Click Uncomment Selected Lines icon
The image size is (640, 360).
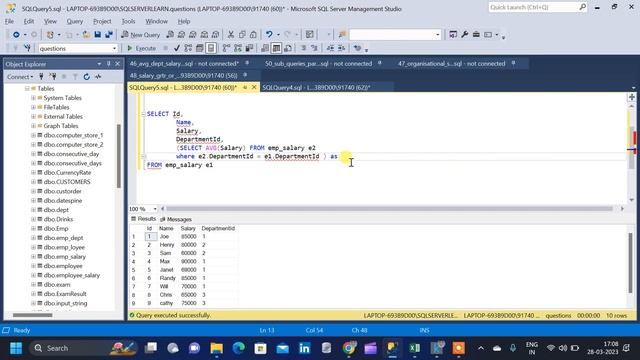pyautogui.click(x=314, y=48)
